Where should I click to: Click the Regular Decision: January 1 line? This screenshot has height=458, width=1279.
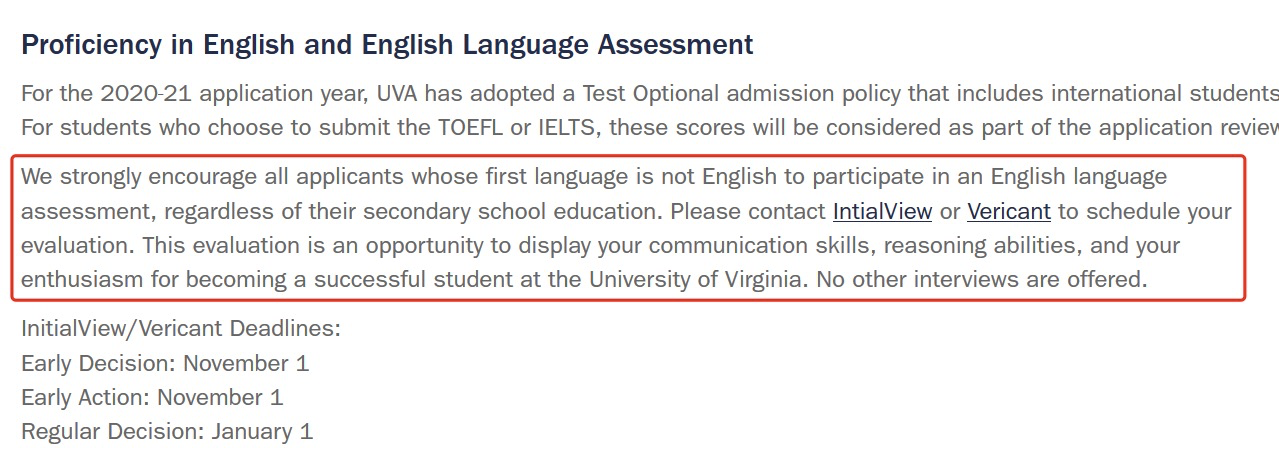point(167,432)
